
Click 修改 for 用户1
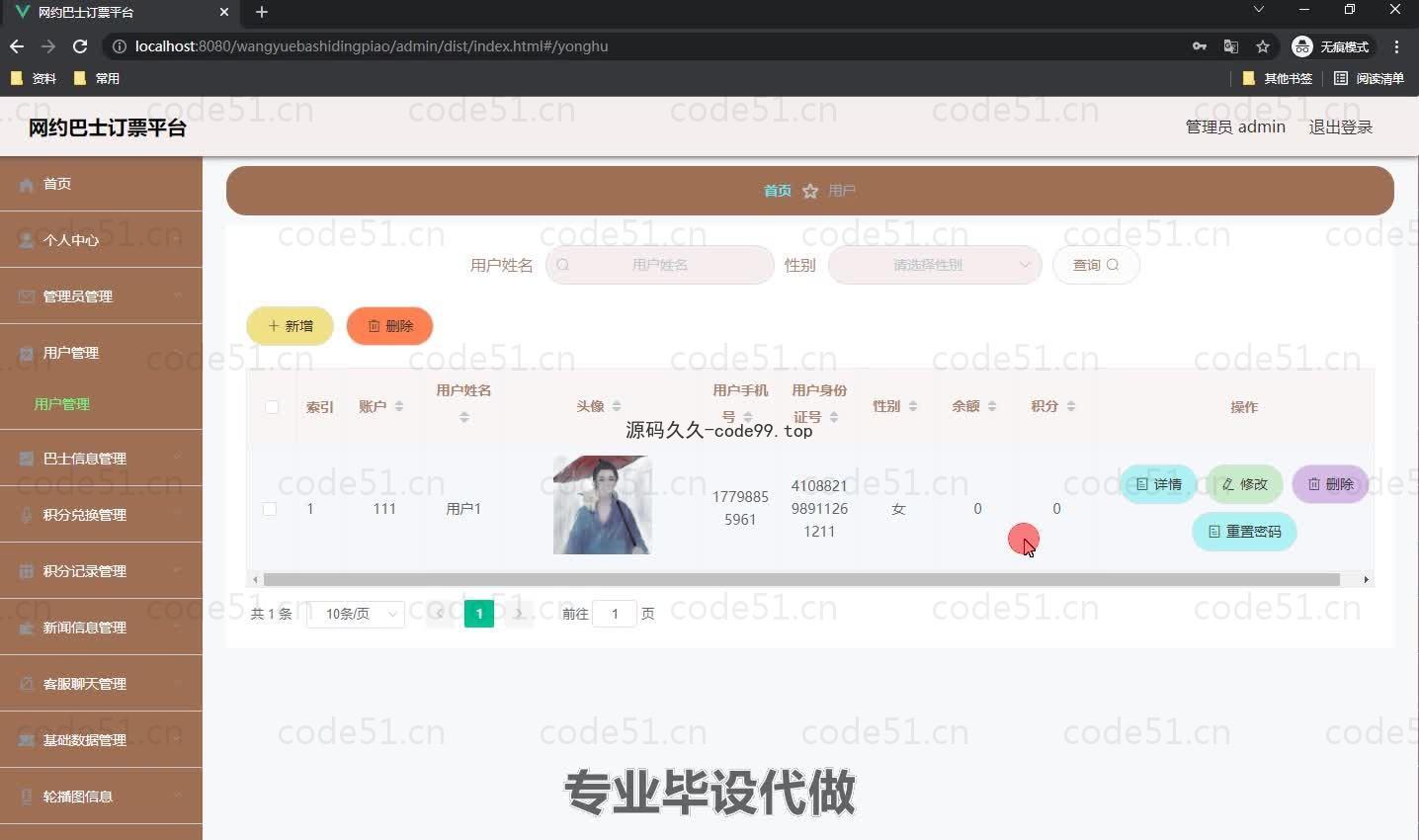[1244, 484]
